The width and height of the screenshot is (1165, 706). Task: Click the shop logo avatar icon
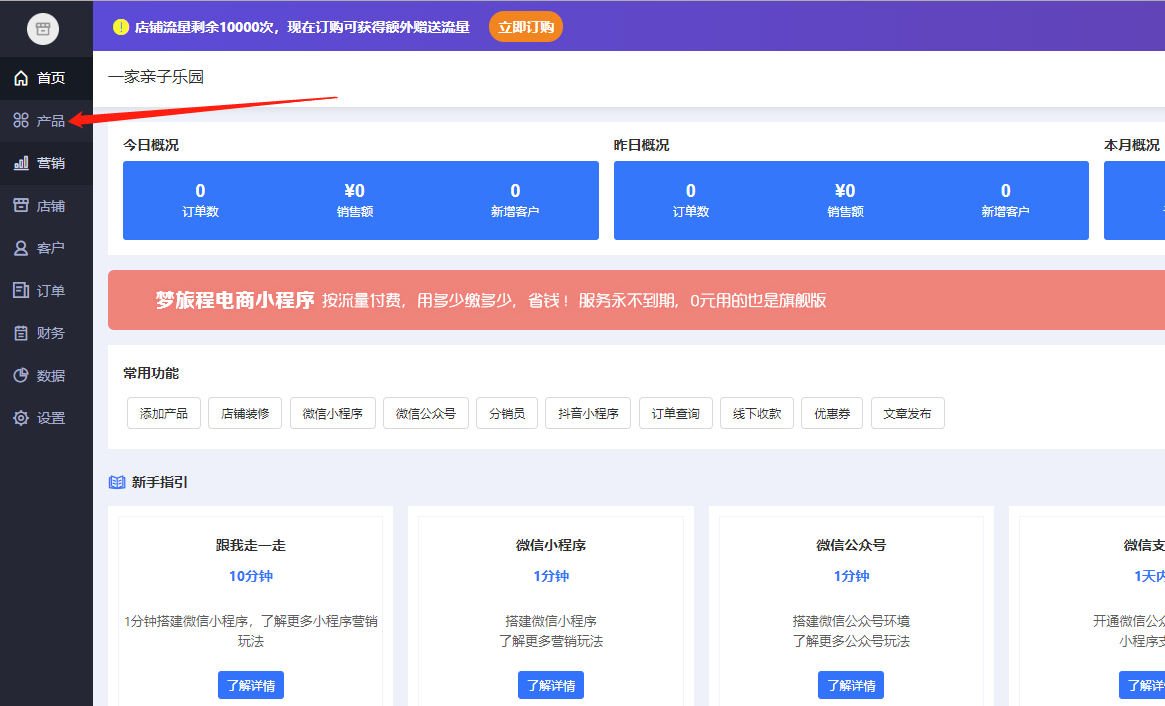click(43, 29)
